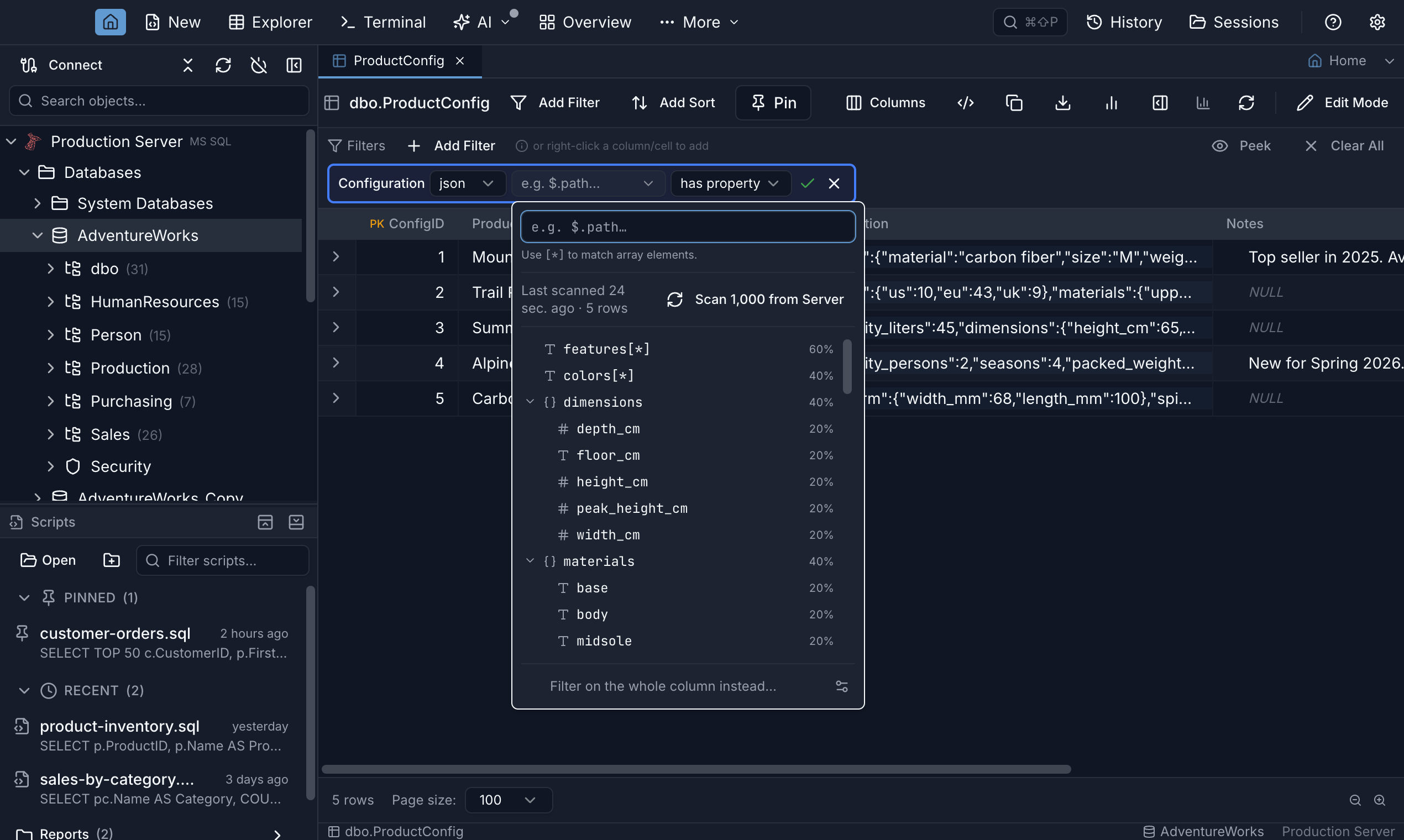The width and height of the screenshot is (1404, 840).
Task: Open the has property operator dropdown
Action: pyautogui.click(x=730, y=183)
